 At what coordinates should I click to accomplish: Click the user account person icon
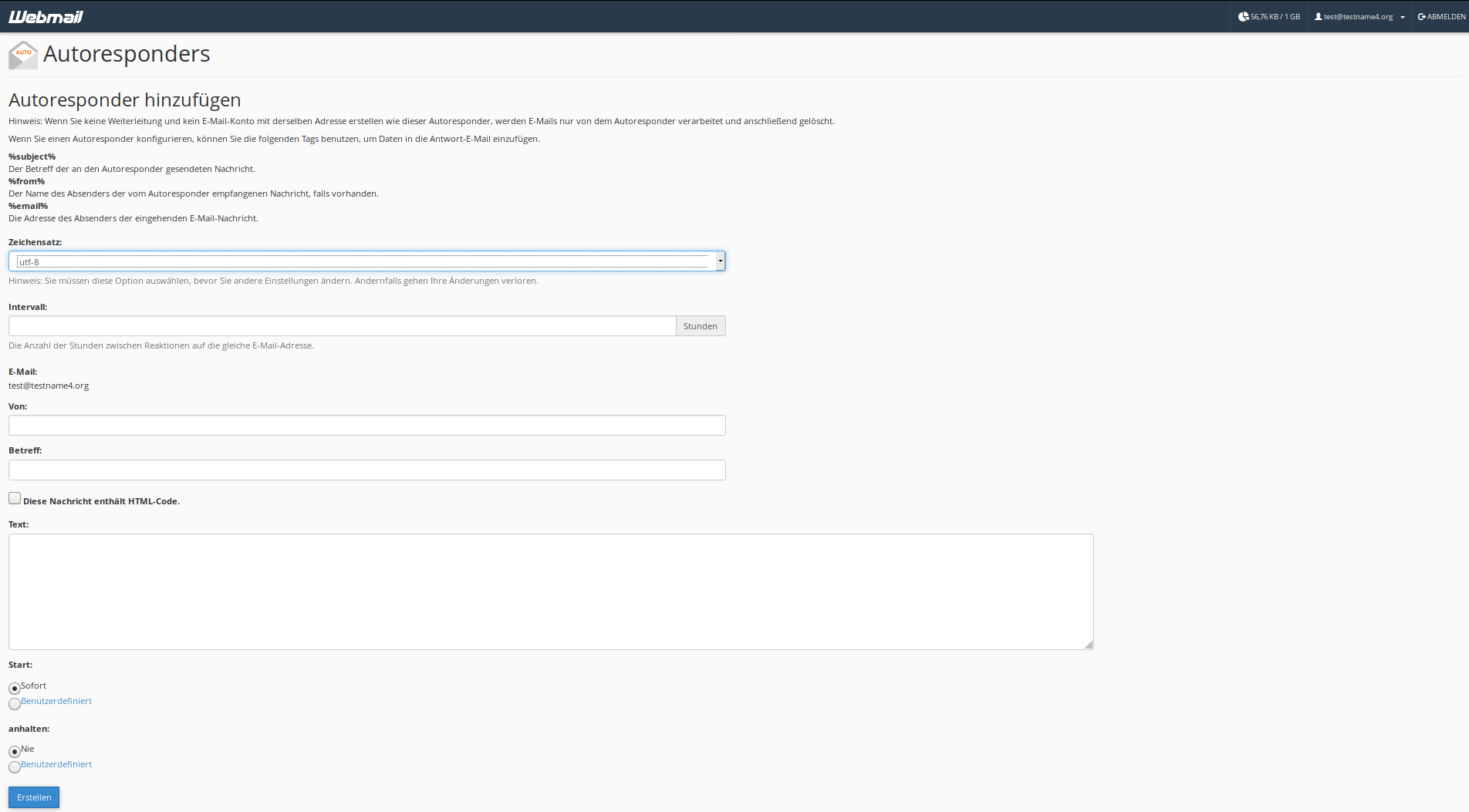point(1319,16)
